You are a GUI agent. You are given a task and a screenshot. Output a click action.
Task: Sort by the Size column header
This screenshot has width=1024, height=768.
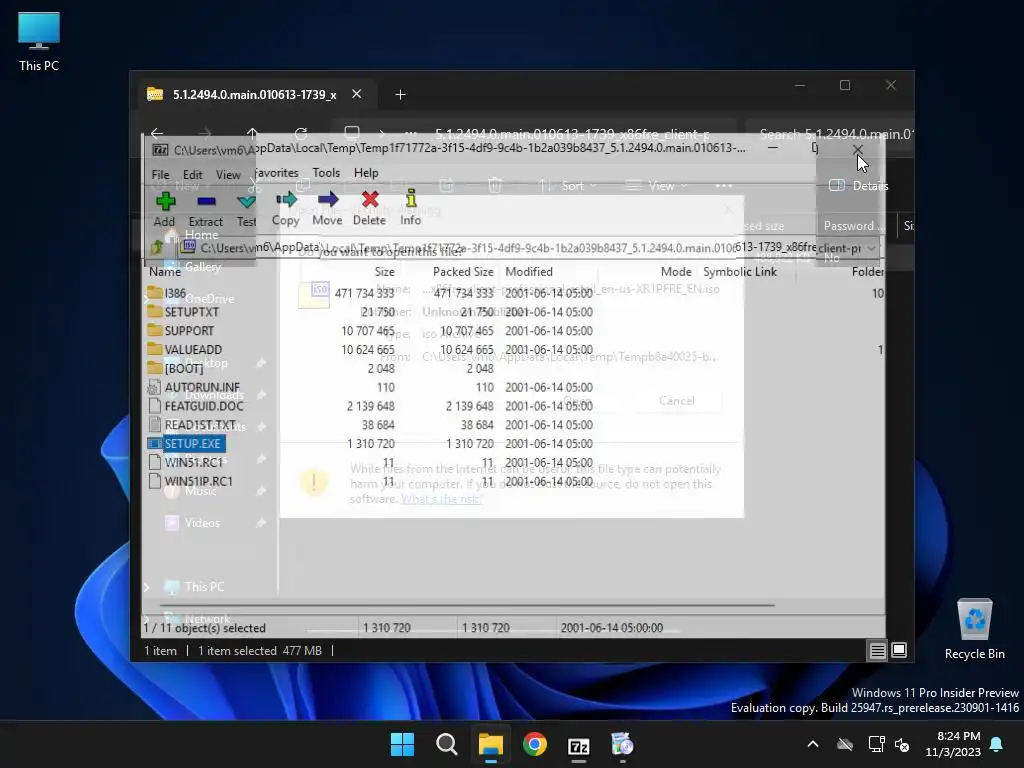point(384,272)
